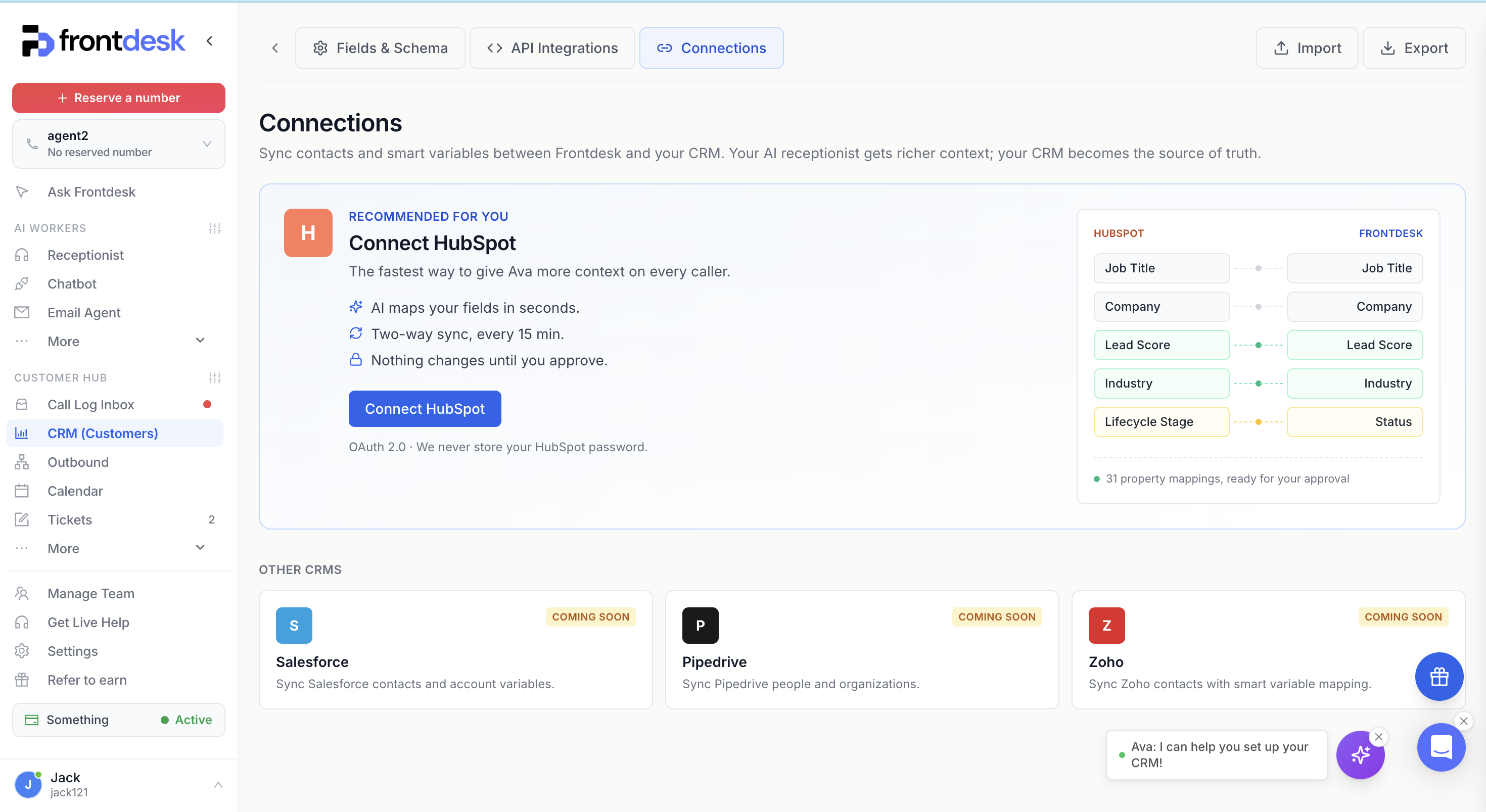The width and height of the screenshot is (1486, 812).
Task: Open the Chatbot worker
Action: (x=72, y=284)
